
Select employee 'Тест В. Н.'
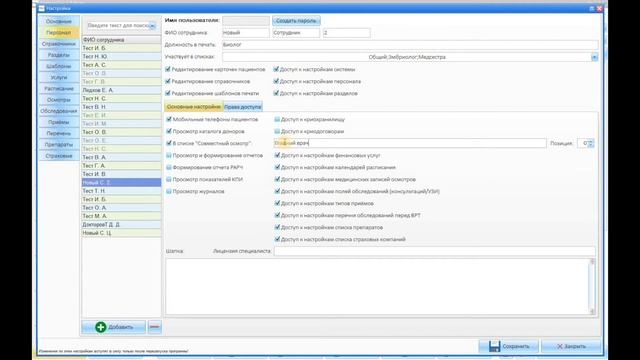pos(122,107)
